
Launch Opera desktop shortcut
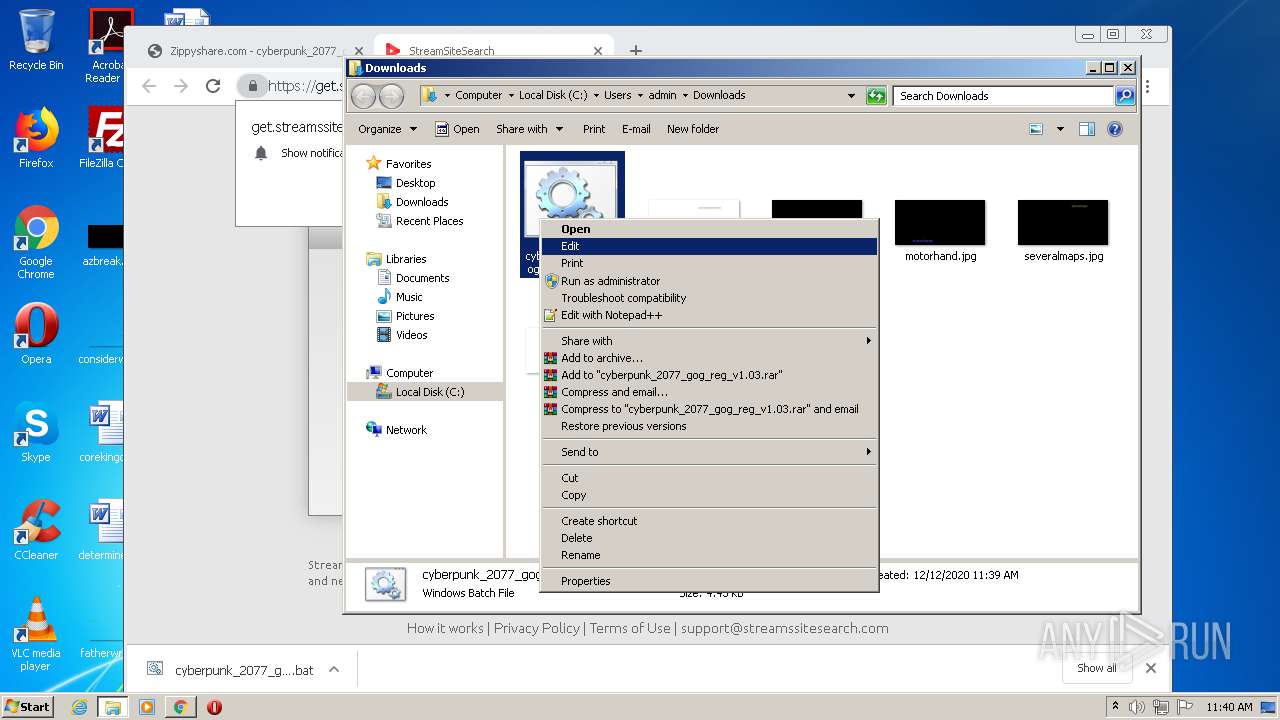[x=36, y=334]
